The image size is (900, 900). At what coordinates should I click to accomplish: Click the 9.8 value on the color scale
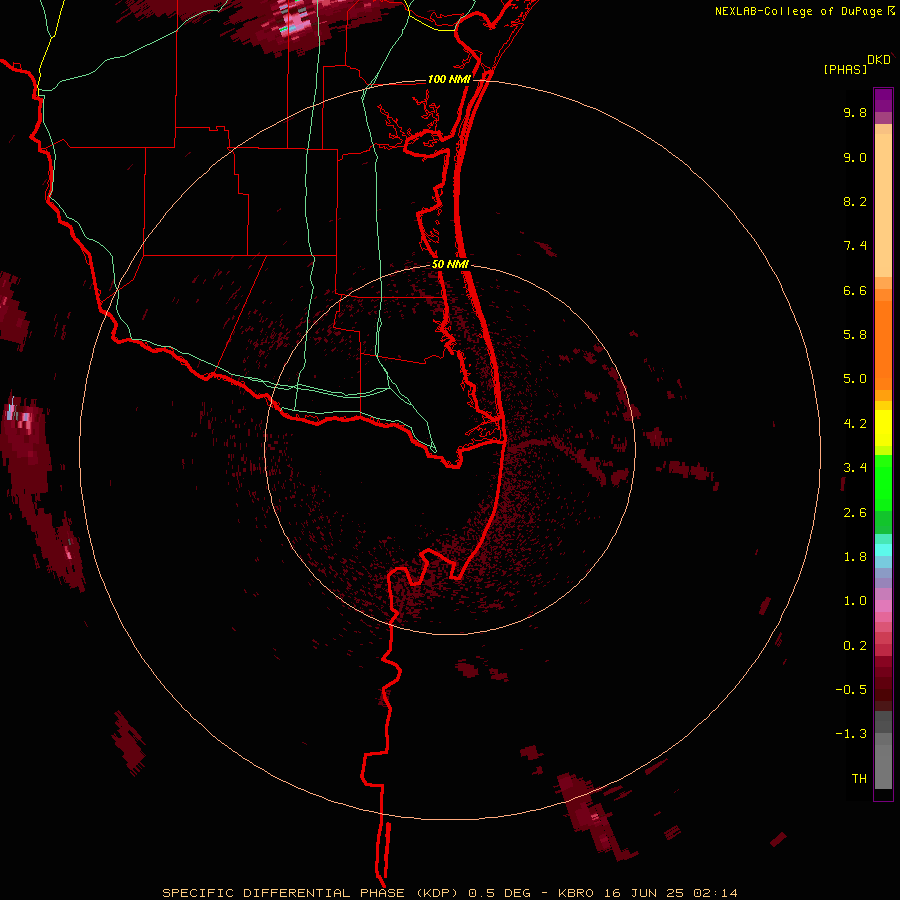[x=855, y=112]
